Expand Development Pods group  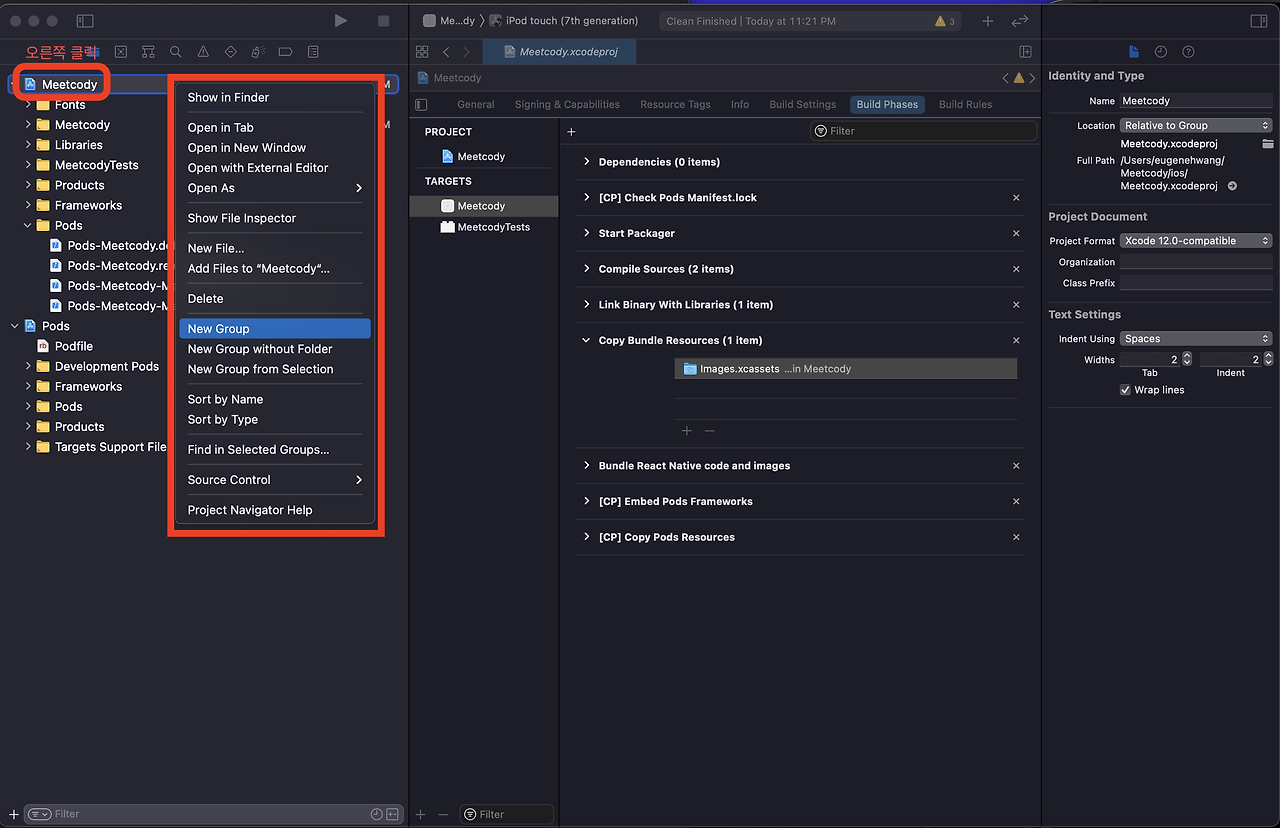[x=28, y=367]
